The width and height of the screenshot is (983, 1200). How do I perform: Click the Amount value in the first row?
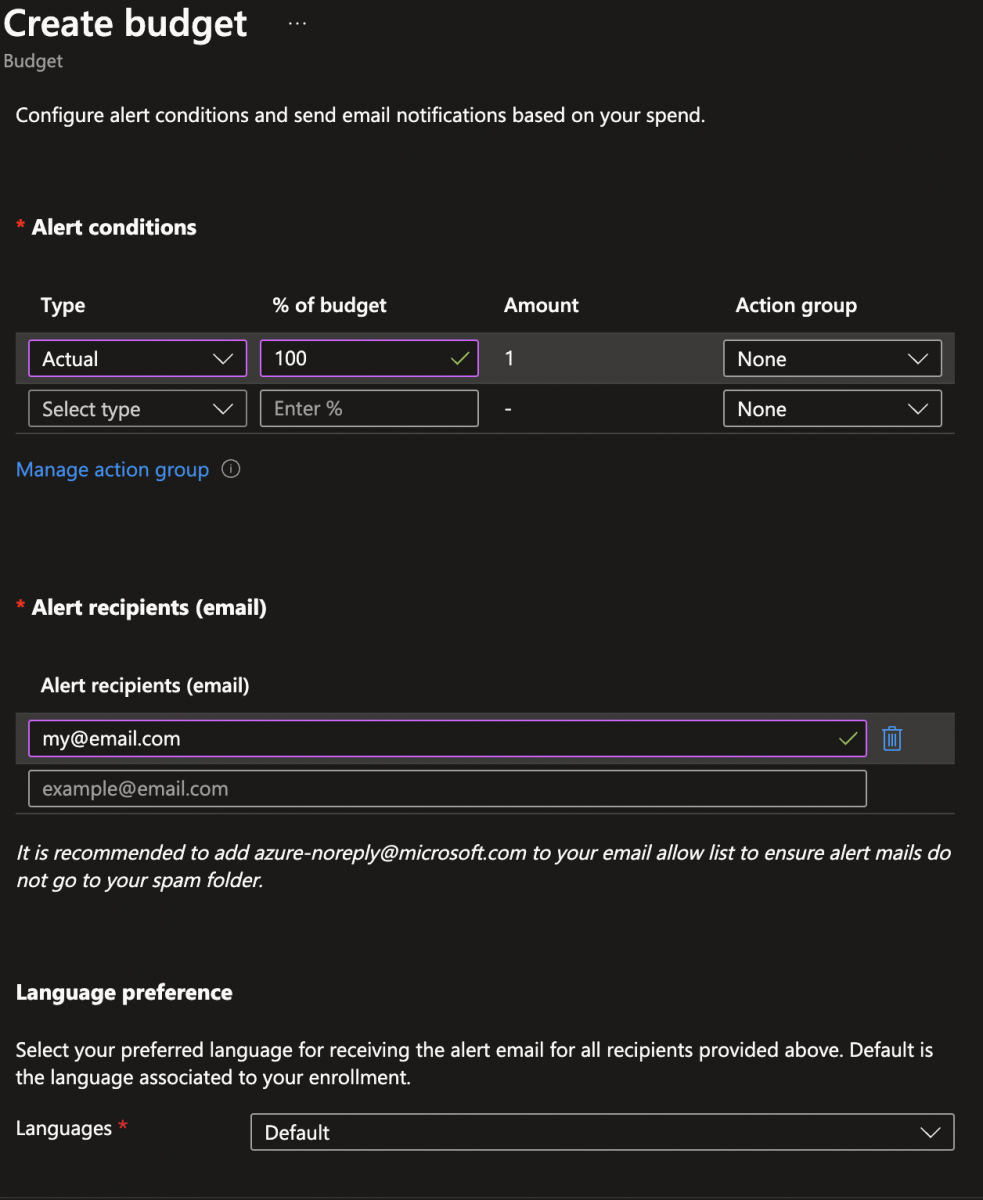(x=509, y=358)
